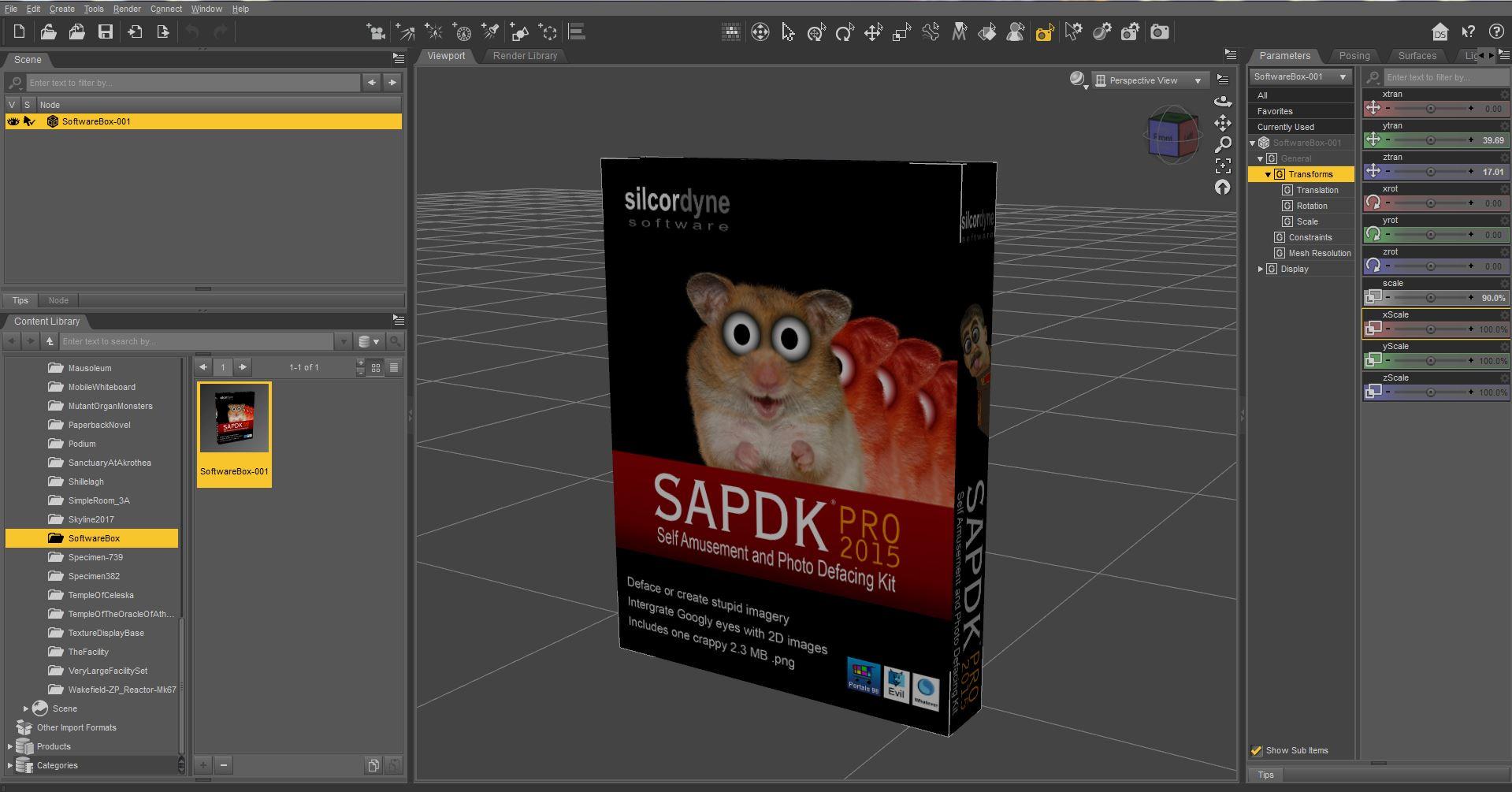1512x792 pixels.
Task: Select the Favorites filter in Parameters
Action: (1302, 111)
